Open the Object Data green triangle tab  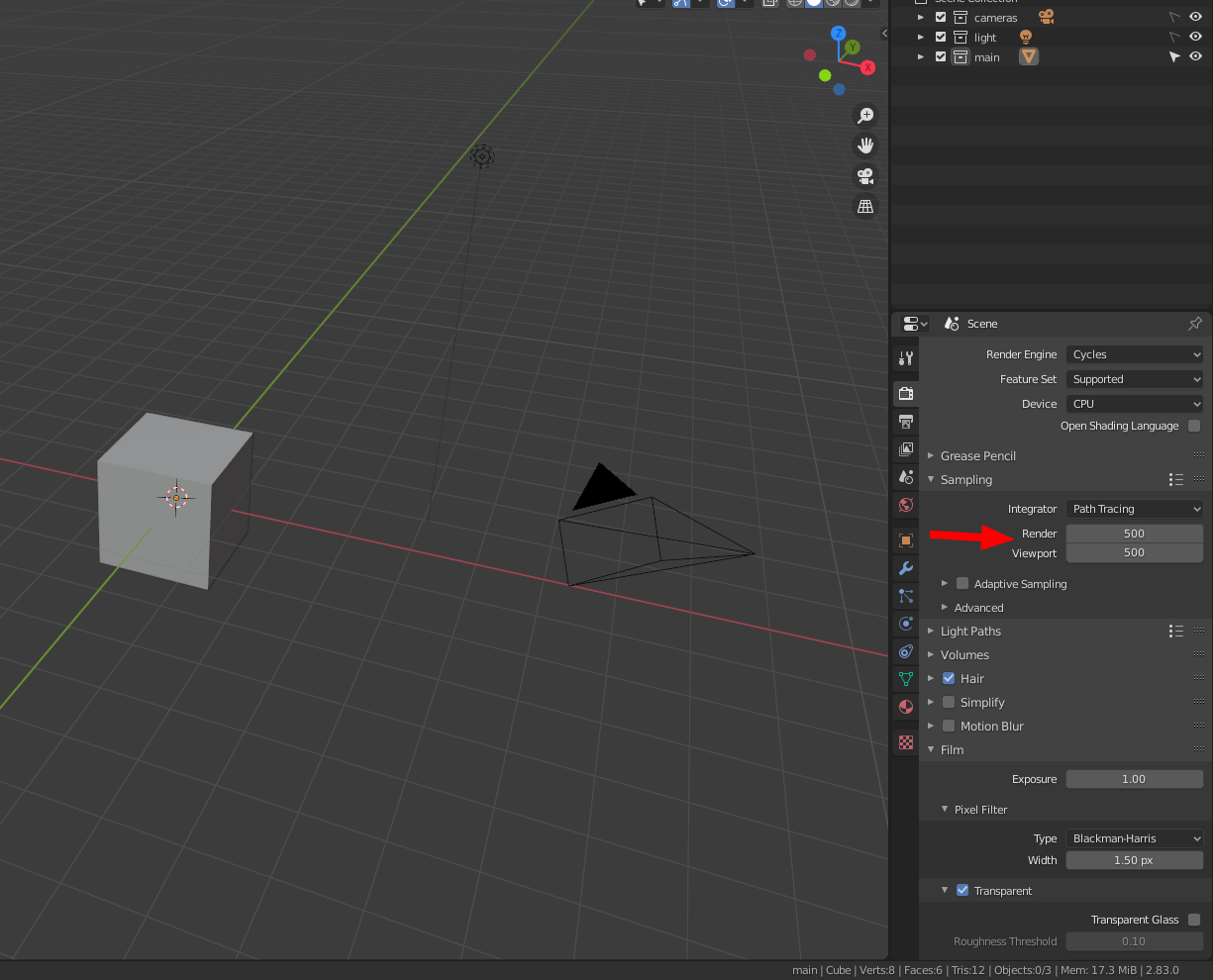pyautogui.click(x=905, y=679)
